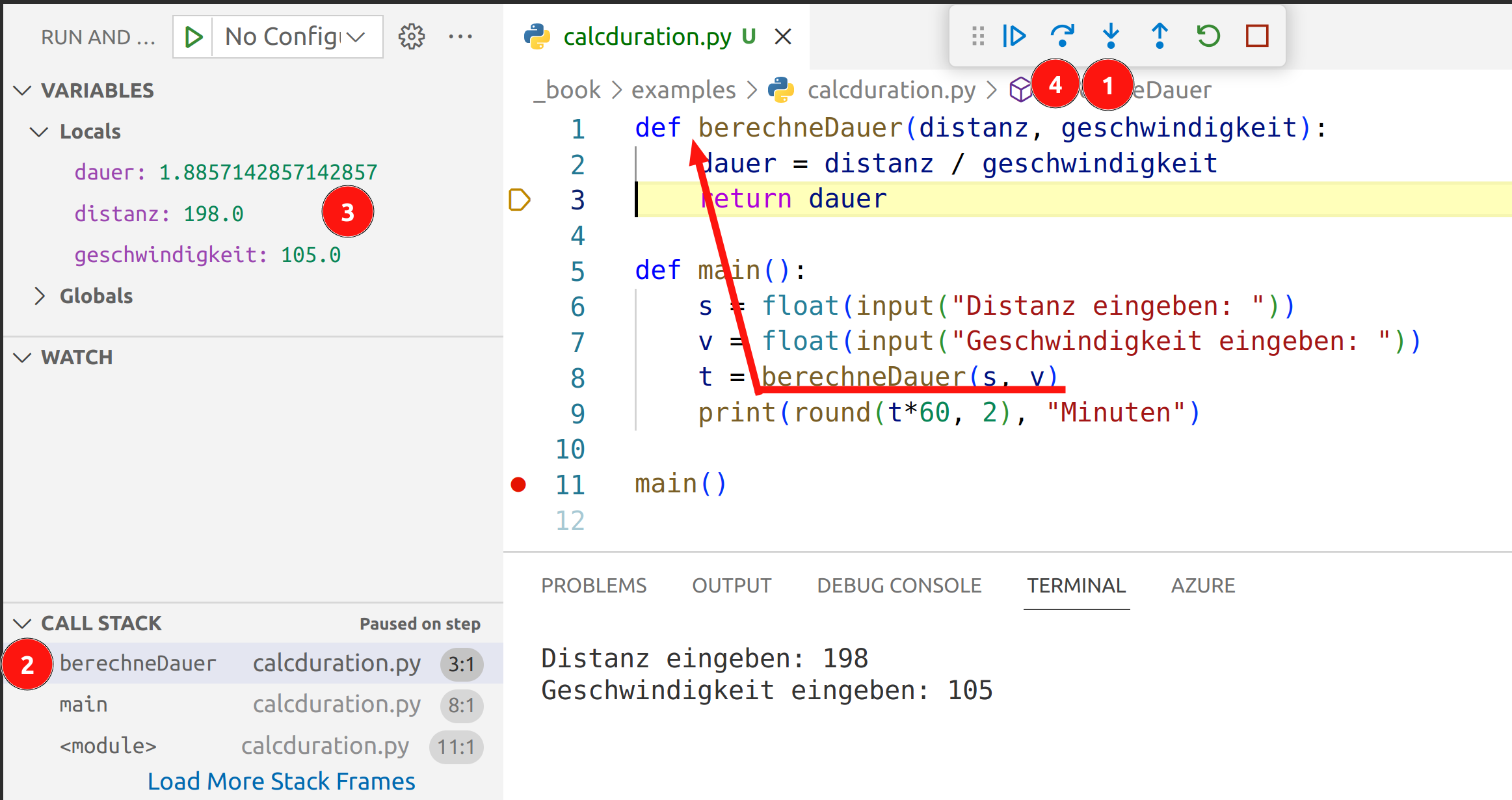Select the geschwindigkeit: 105.0 variable
The height and width of the screenshot is (800, 1512).
(207, 255)
